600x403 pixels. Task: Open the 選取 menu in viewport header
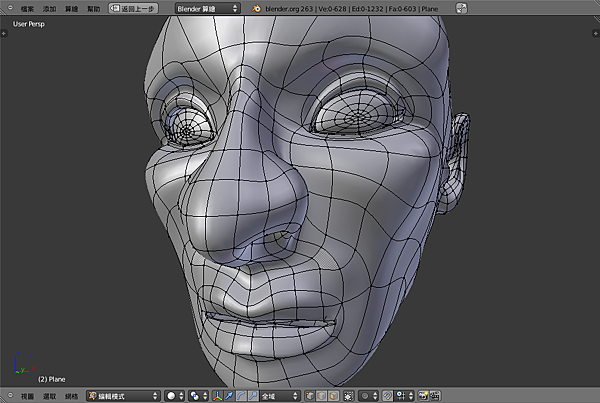click(50, 395)
